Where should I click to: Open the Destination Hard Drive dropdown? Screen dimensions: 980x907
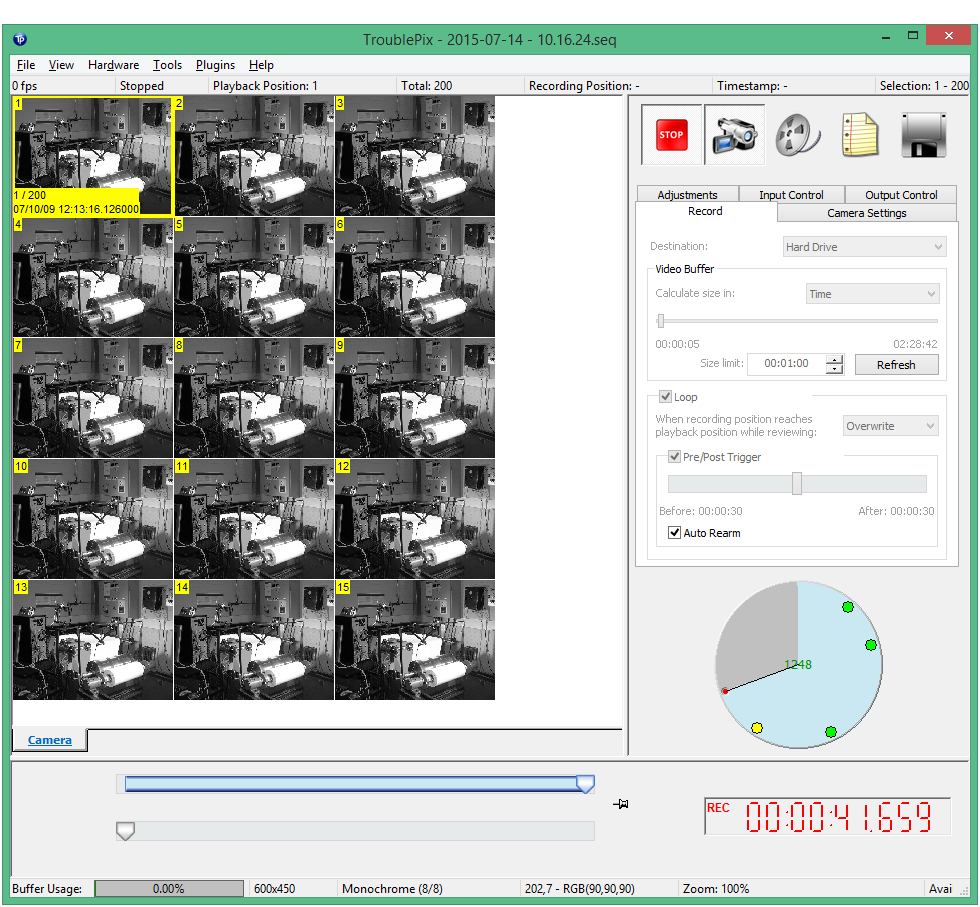[864, 247]
